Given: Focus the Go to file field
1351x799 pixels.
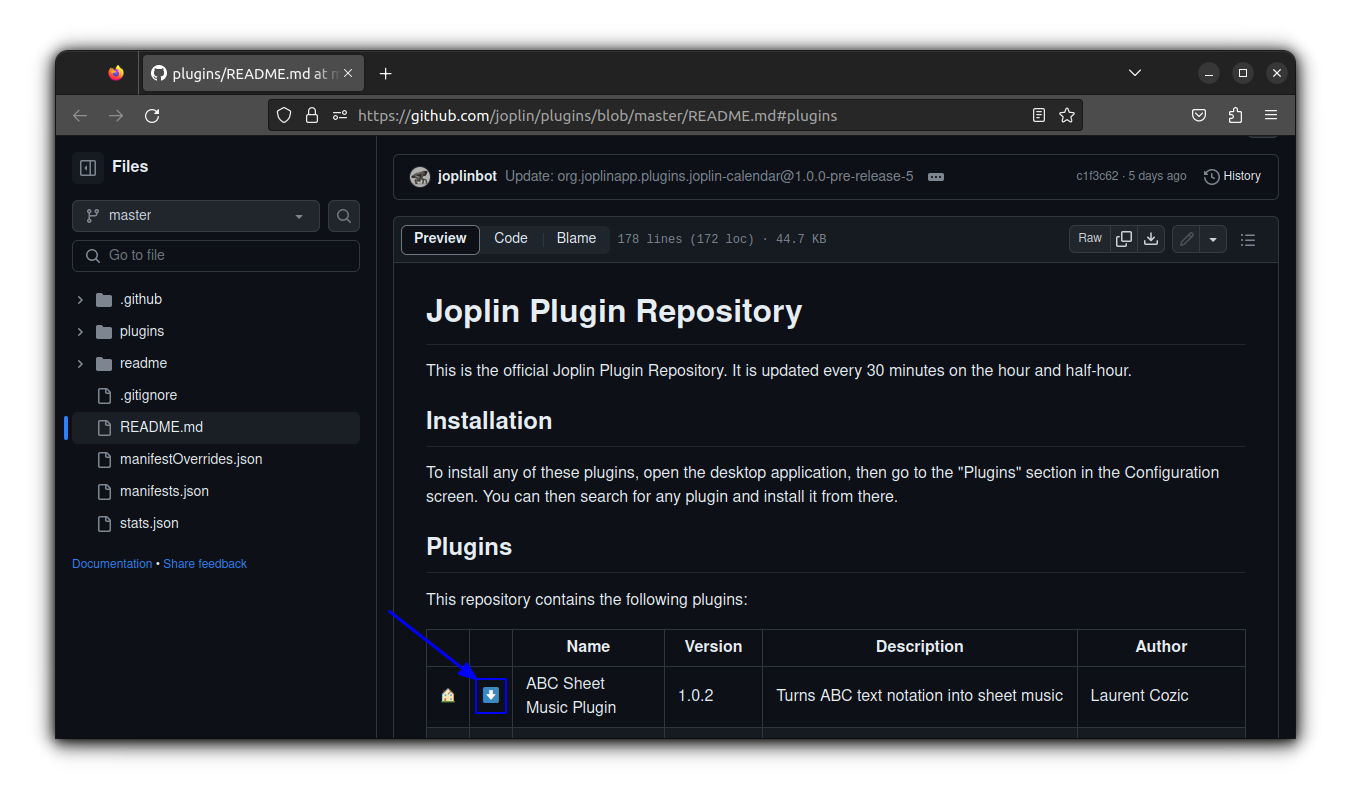Looking at the screenshot, I should (x=216, y=256).
